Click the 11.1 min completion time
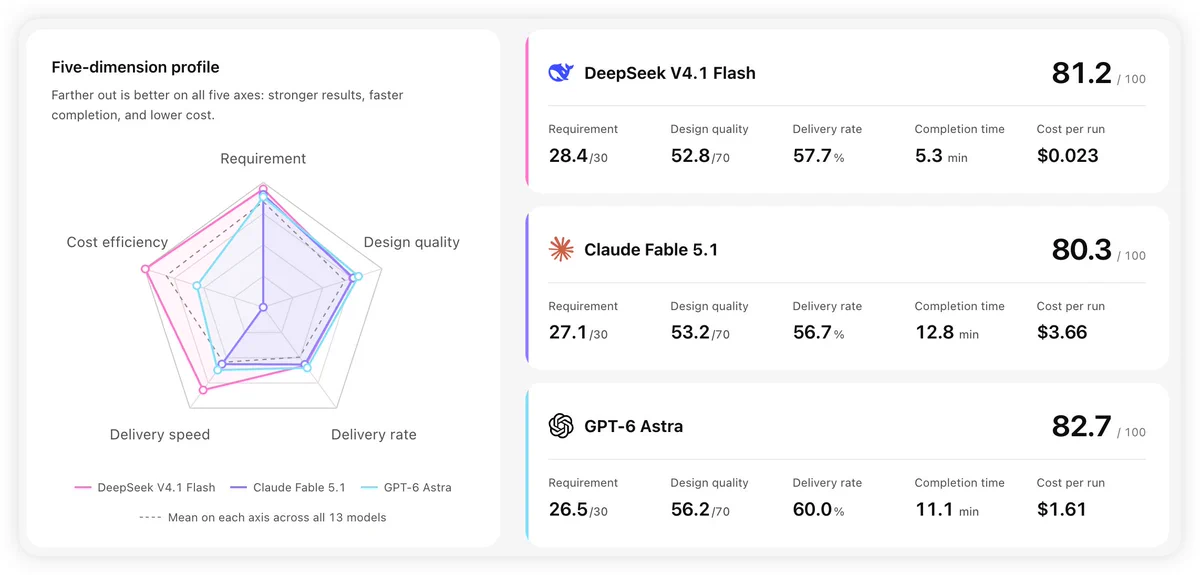The height and width of the screenshot is (575, 1200). [947, 510]
